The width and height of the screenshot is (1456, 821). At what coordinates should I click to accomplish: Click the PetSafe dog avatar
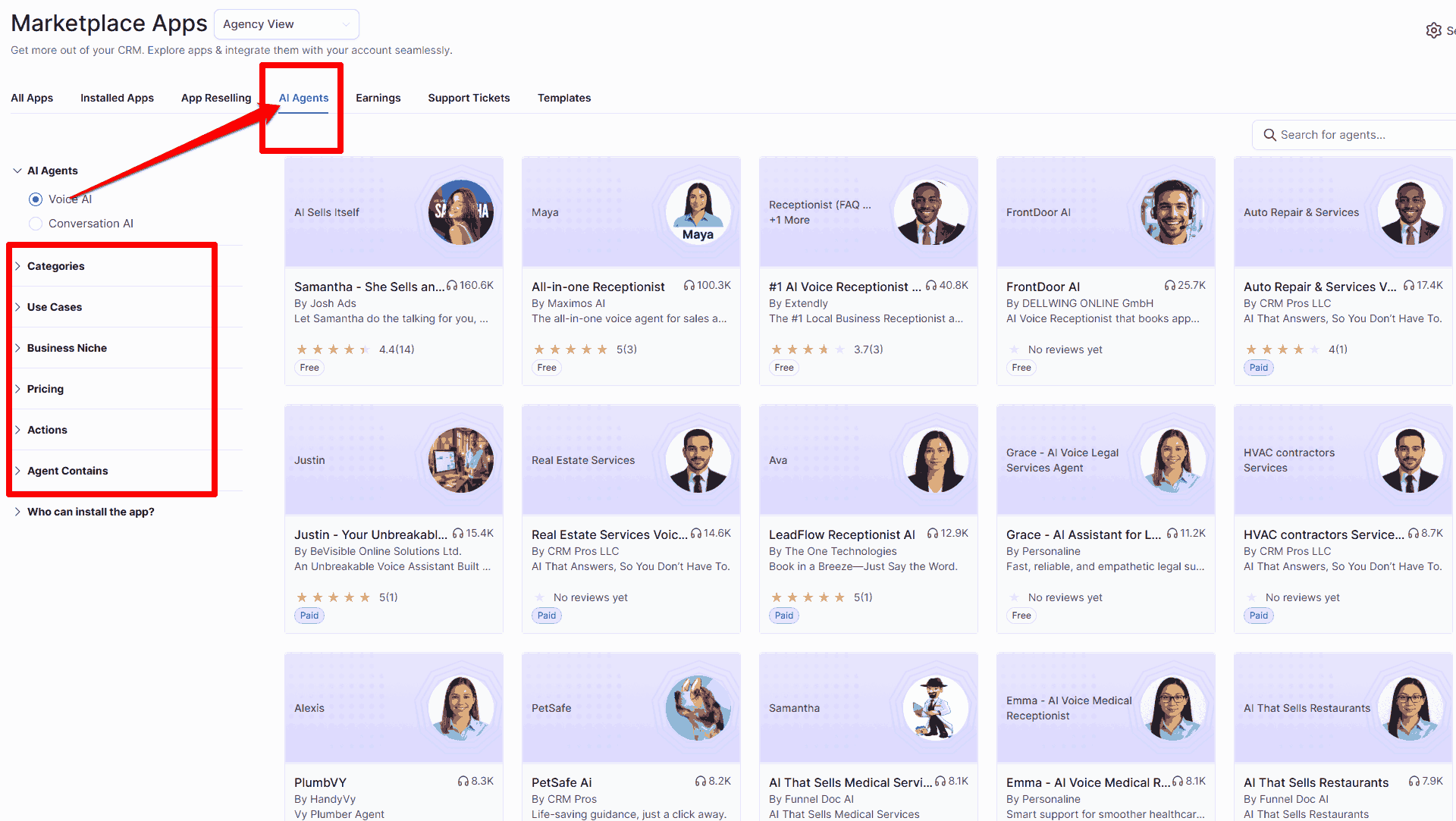(698, 708)
